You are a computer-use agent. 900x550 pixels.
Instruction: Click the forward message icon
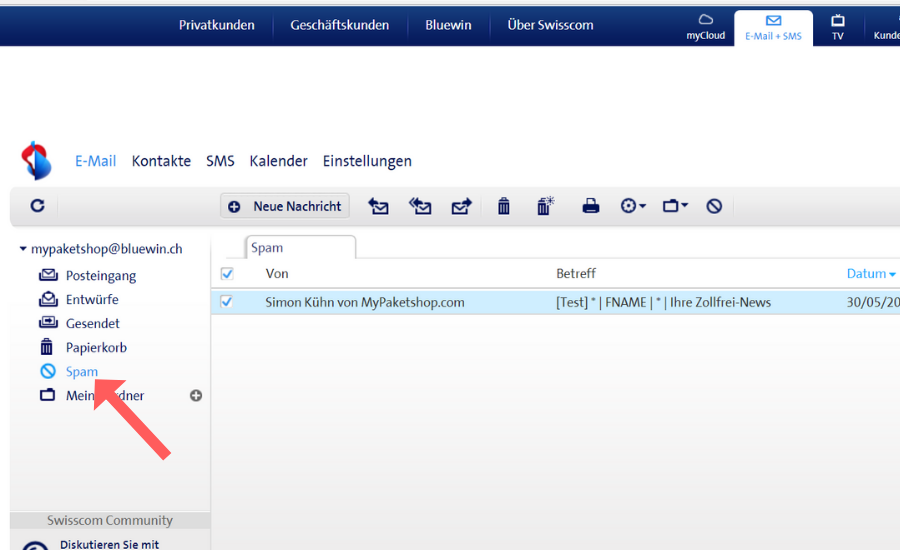click(461, 206)
